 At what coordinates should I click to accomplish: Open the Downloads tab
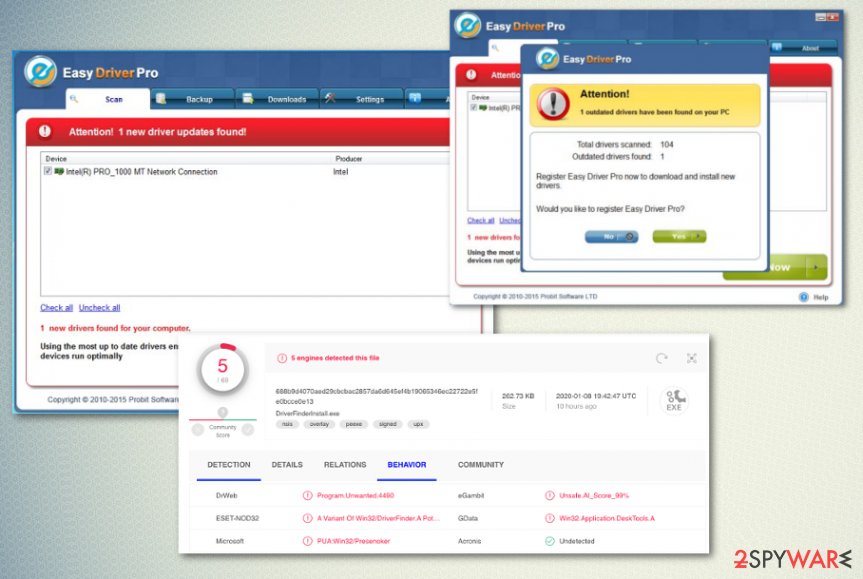(277, 99)
